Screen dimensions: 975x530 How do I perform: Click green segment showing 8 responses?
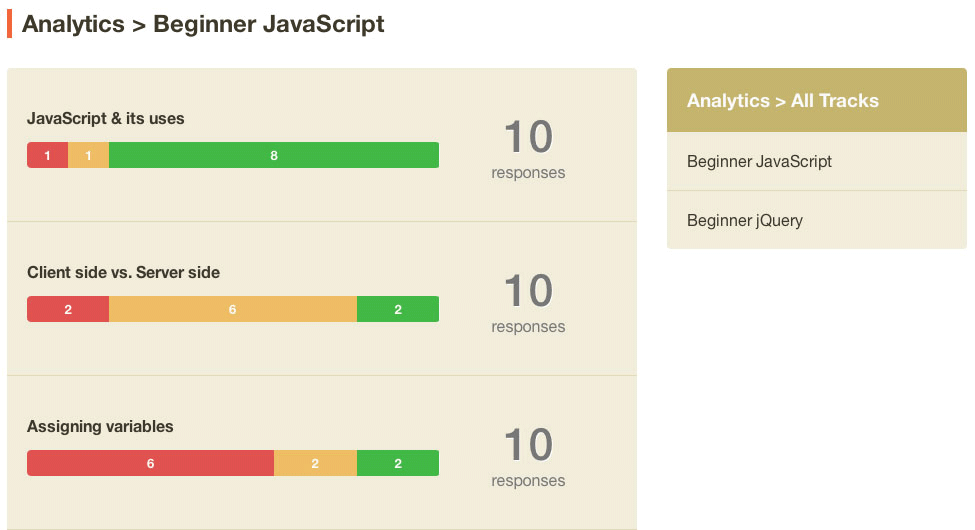coord(274,155)
